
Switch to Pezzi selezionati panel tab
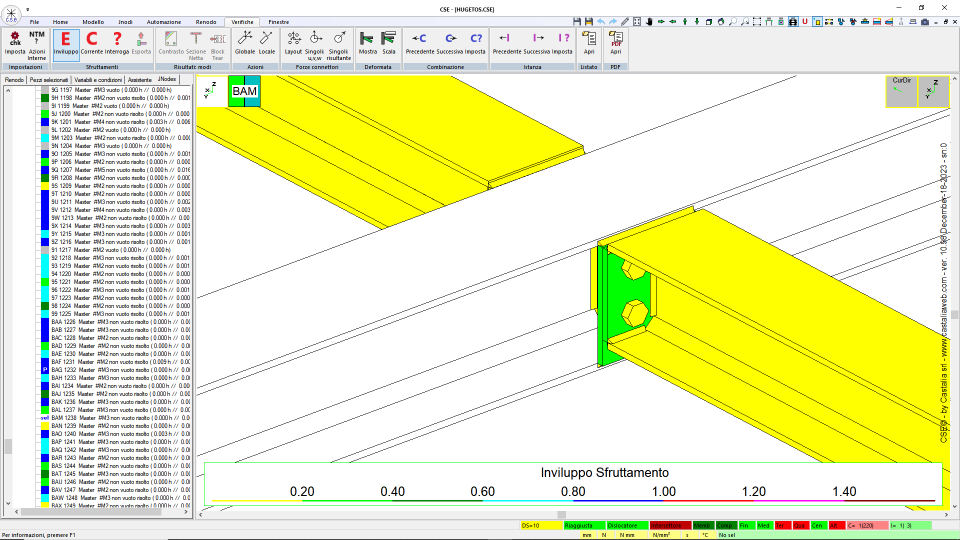(x=49, y=80)
